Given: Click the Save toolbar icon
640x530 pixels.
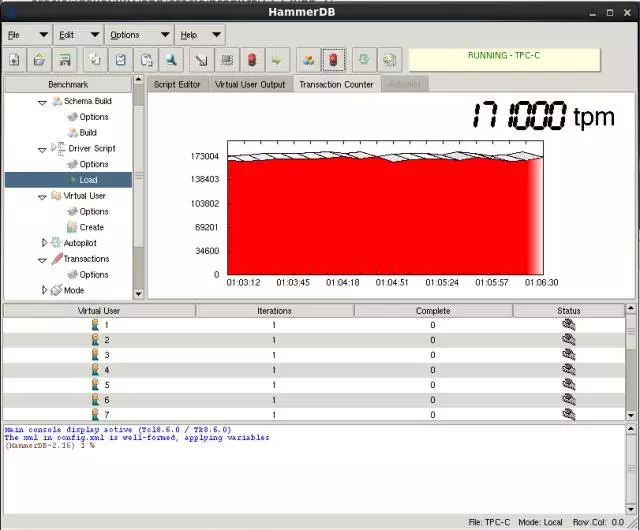Looking at the screenshot, I should click(64, 60).
